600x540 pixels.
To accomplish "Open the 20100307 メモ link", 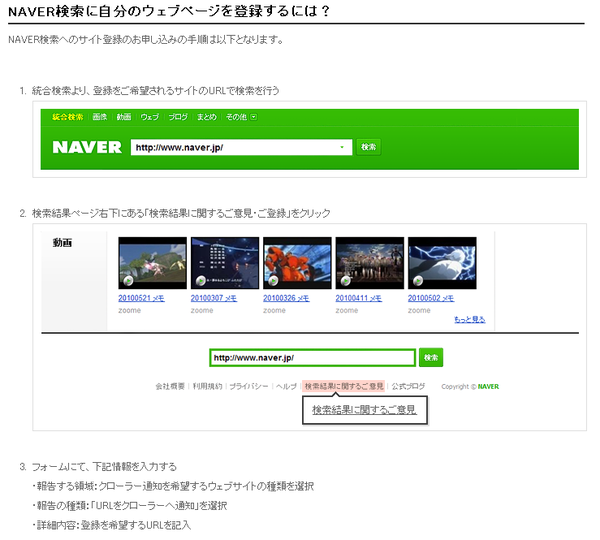I will coord(214,298).
